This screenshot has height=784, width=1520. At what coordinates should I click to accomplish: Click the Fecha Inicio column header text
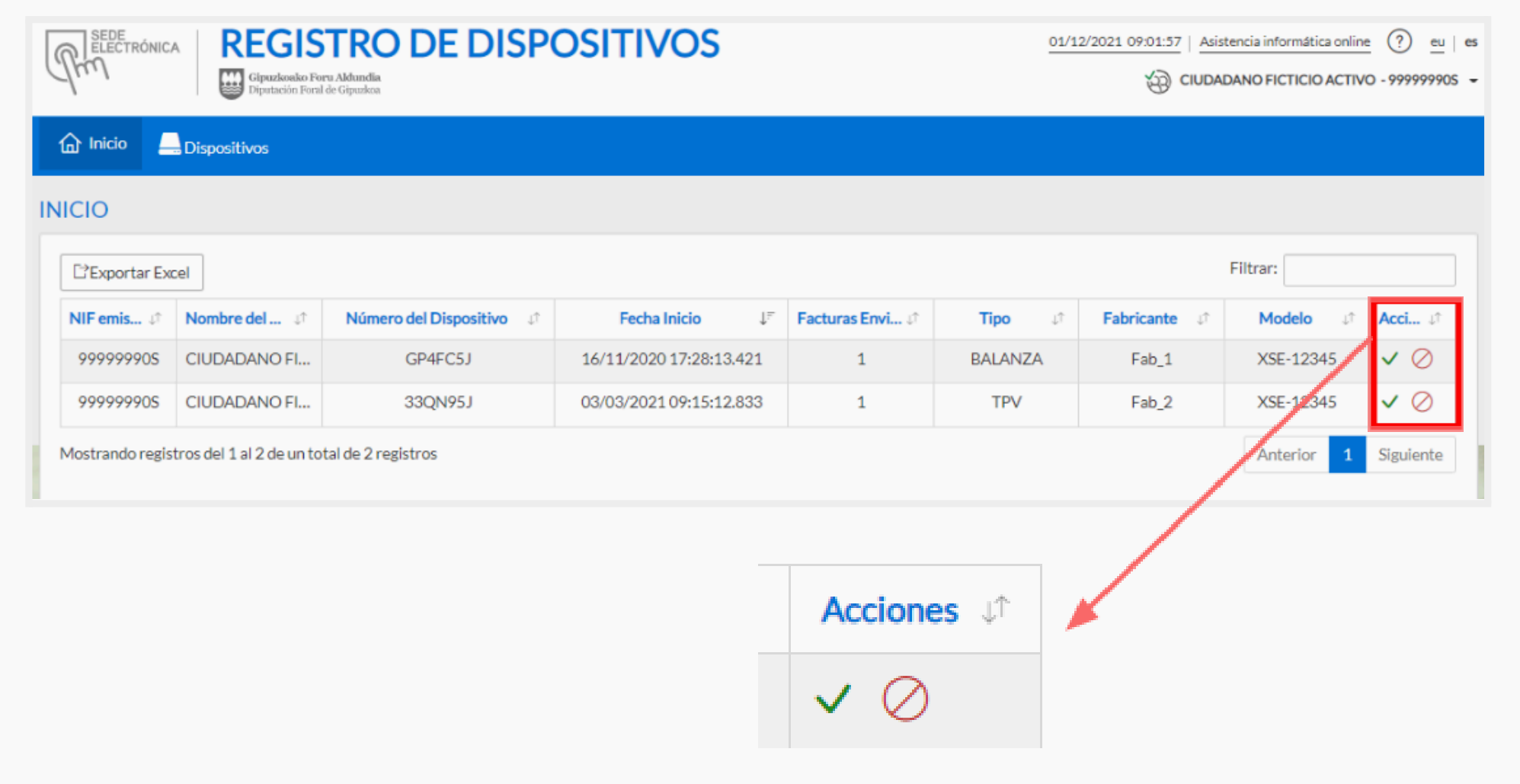(660, 318)
